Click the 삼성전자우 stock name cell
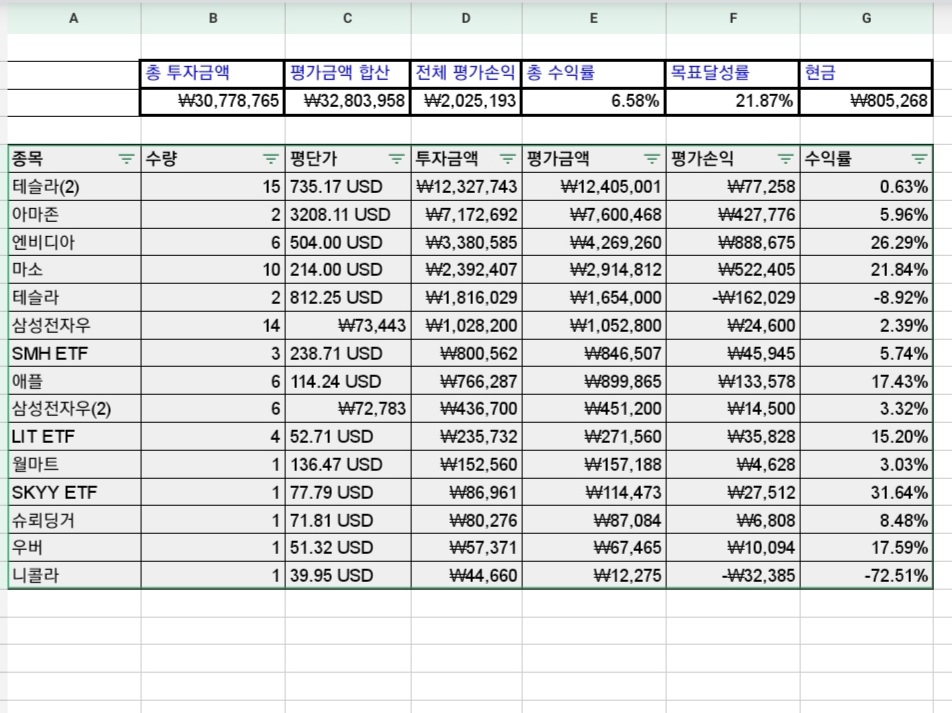 (75, 326)
